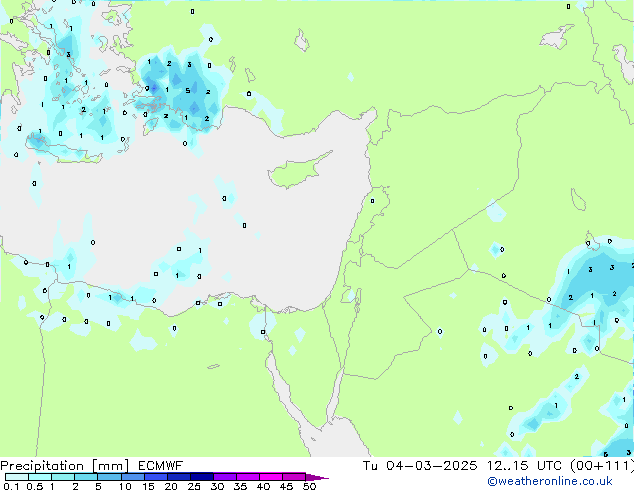Pick the 25–30 mm legend swatch
This screenshot has width=634, height=490.
pos(202,477)
